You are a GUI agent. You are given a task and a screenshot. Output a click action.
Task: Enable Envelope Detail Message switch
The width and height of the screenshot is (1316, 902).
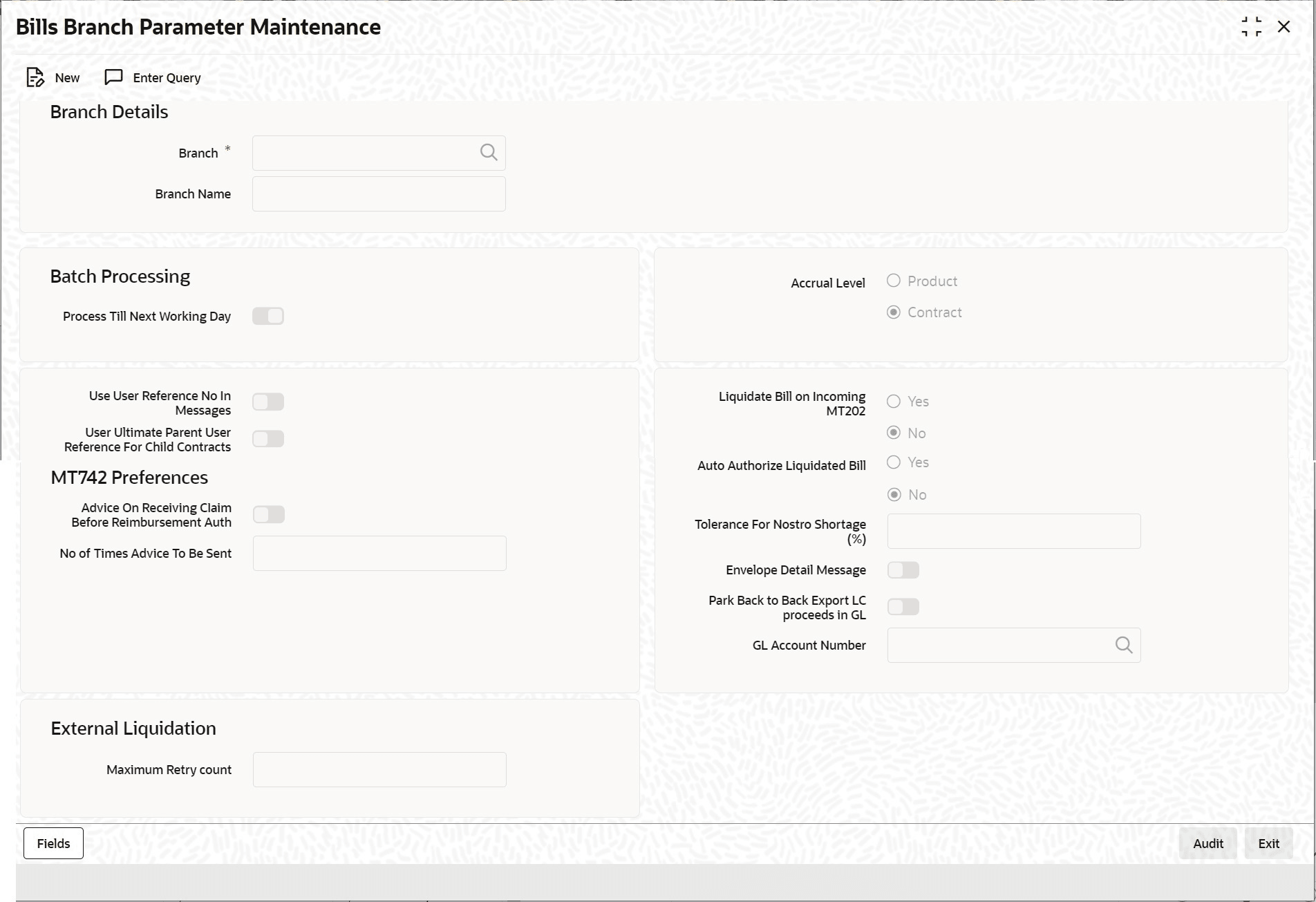pos(903,570)
